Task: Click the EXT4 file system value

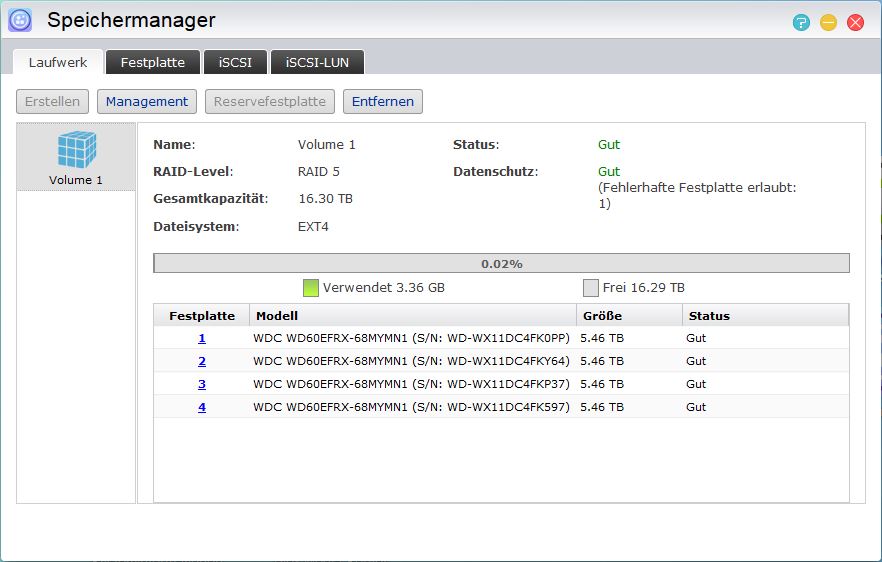Action: pos(313,227)
